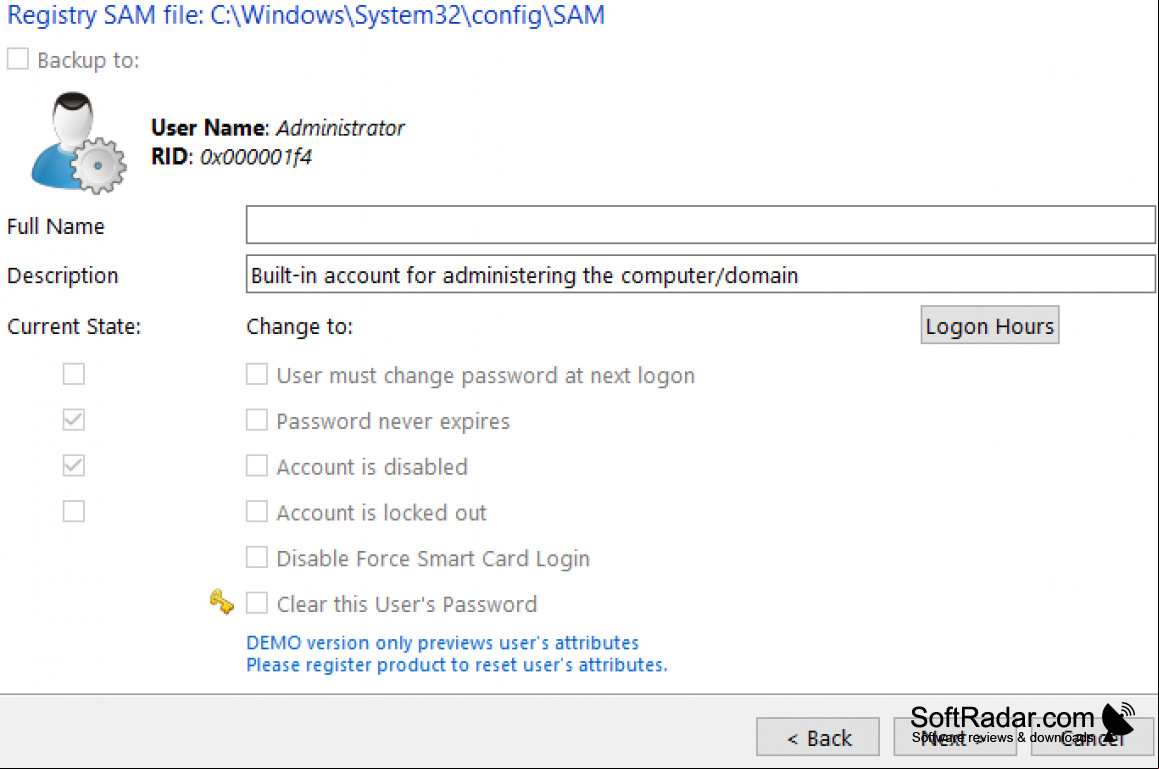This screenshot has width=1159, height=769.
Task: Enable the Backup to checkbox
Action: pyautogui.click(x=18, y=59)
